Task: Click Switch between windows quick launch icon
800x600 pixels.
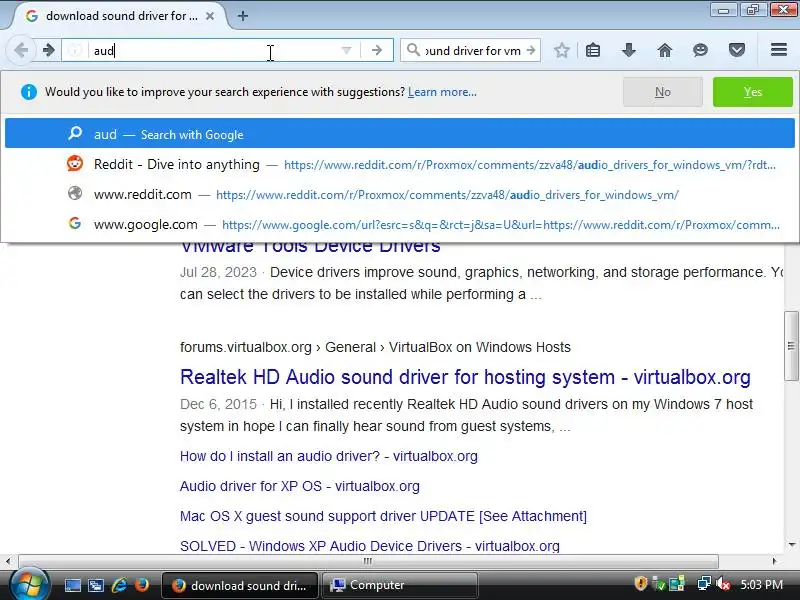Action: pyautogui.click(x=95, y=585)
